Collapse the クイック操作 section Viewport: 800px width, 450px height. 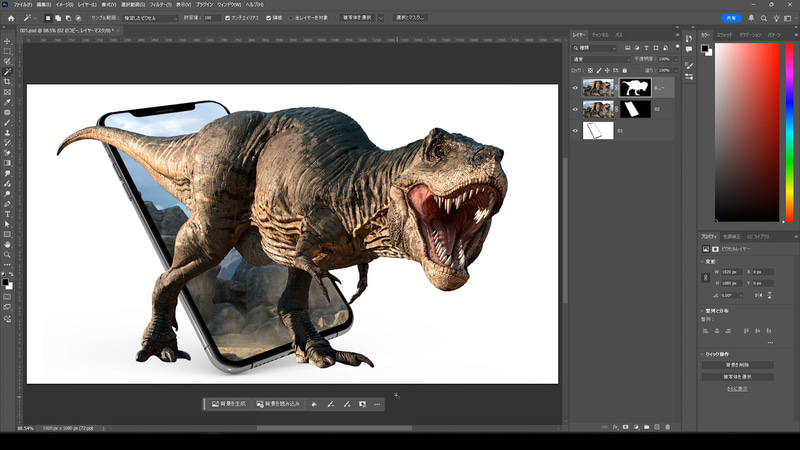tap(703, 354)
